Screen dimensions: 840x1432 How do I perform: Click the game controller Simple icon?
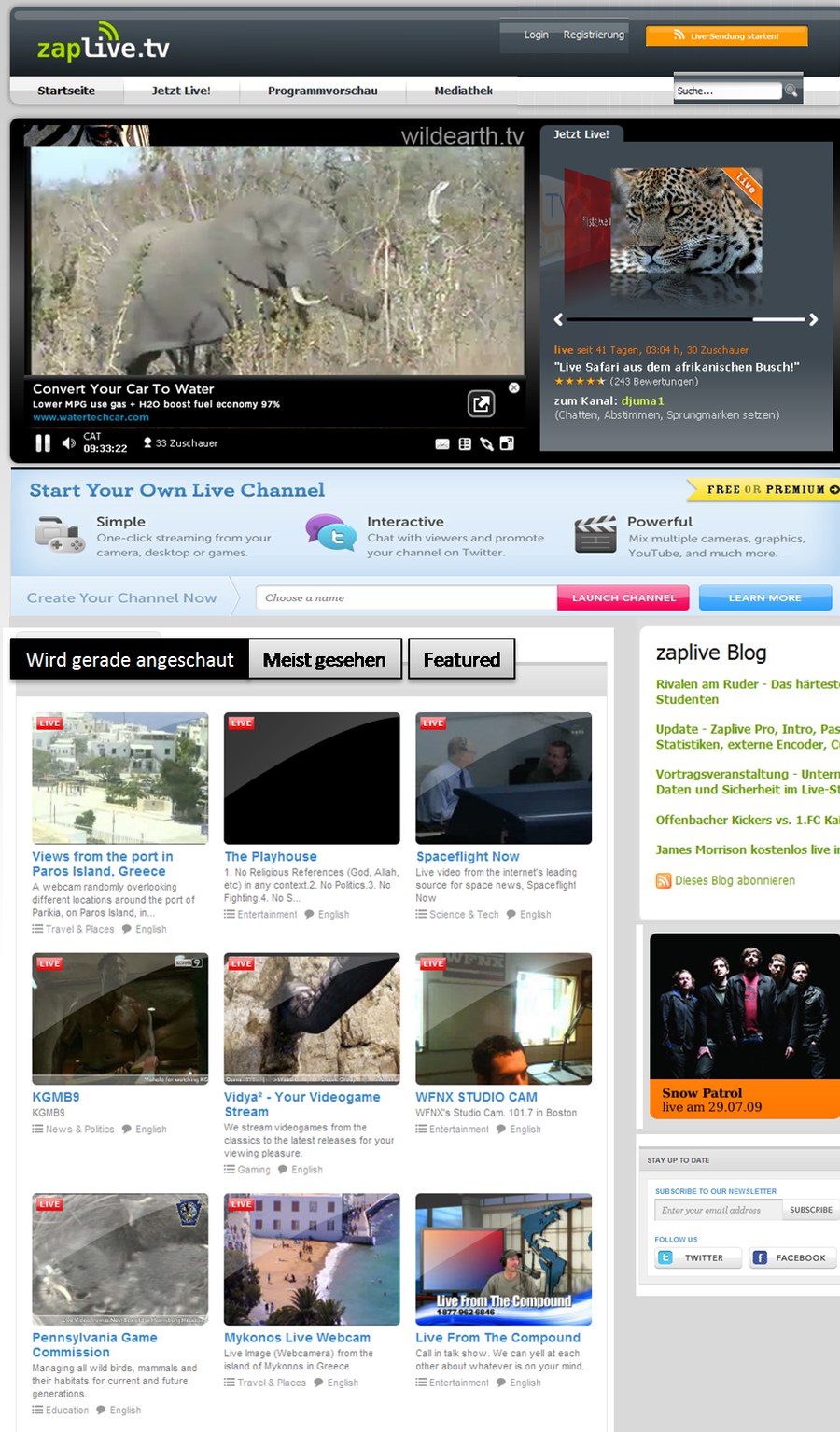pos(60,534)
